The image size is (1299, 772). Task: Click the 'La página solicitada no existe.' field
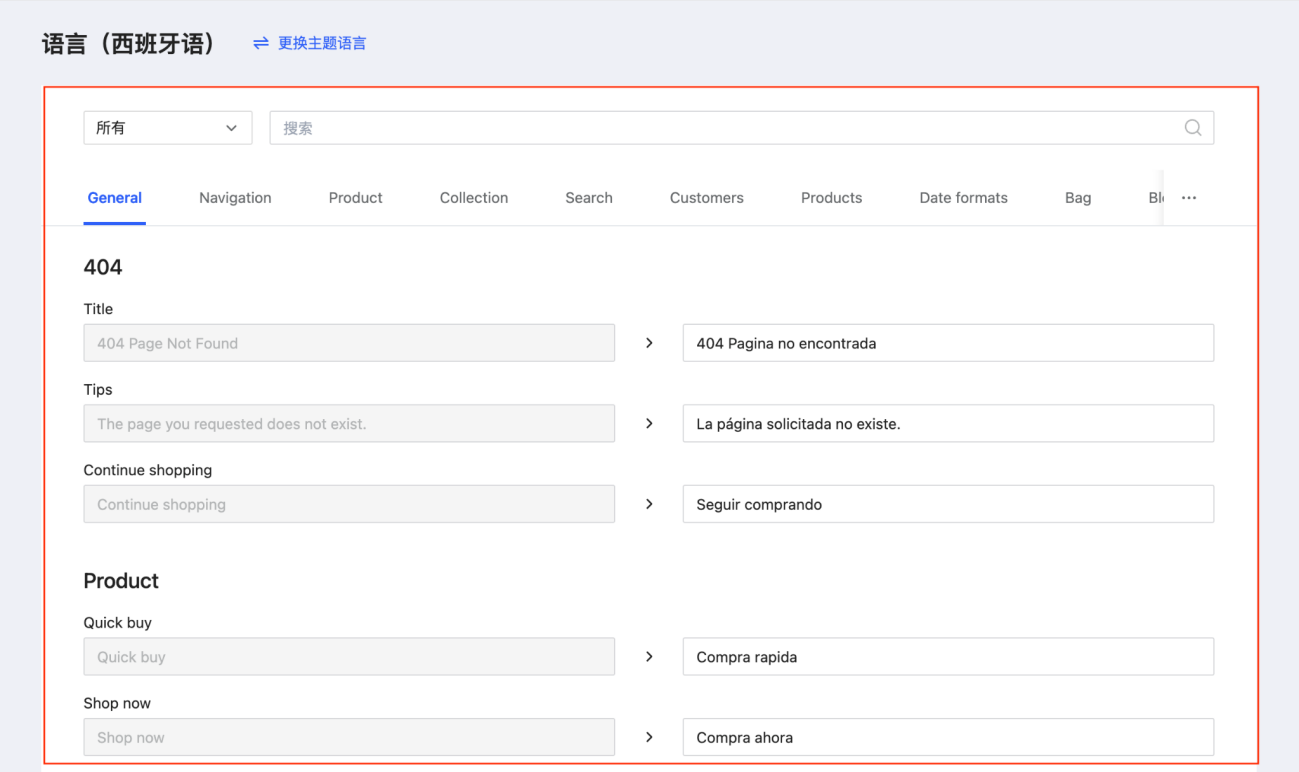[x=947, y=424]
